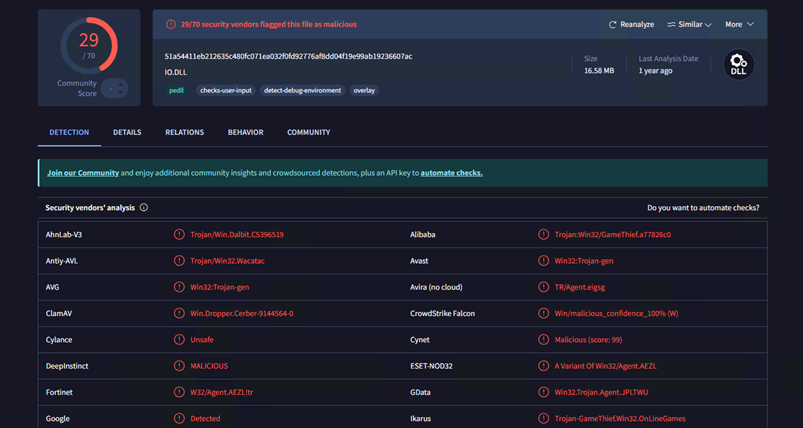This screenshot has height=428, width=803.
Task: Click Win32.Trojan.Agent.JPLTWU result
Action: tap(602, 392)
